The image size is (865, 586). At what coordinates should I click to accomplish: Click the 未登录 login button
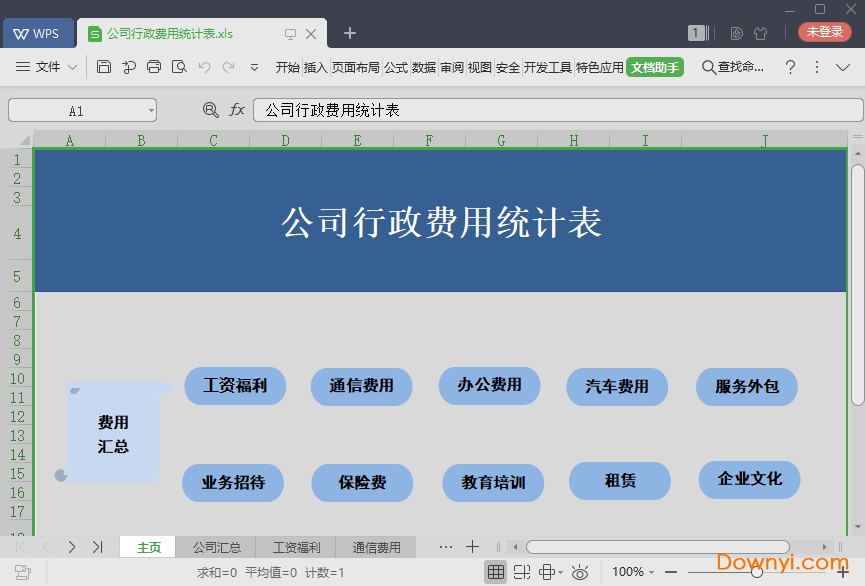click(x=825, y=31)
